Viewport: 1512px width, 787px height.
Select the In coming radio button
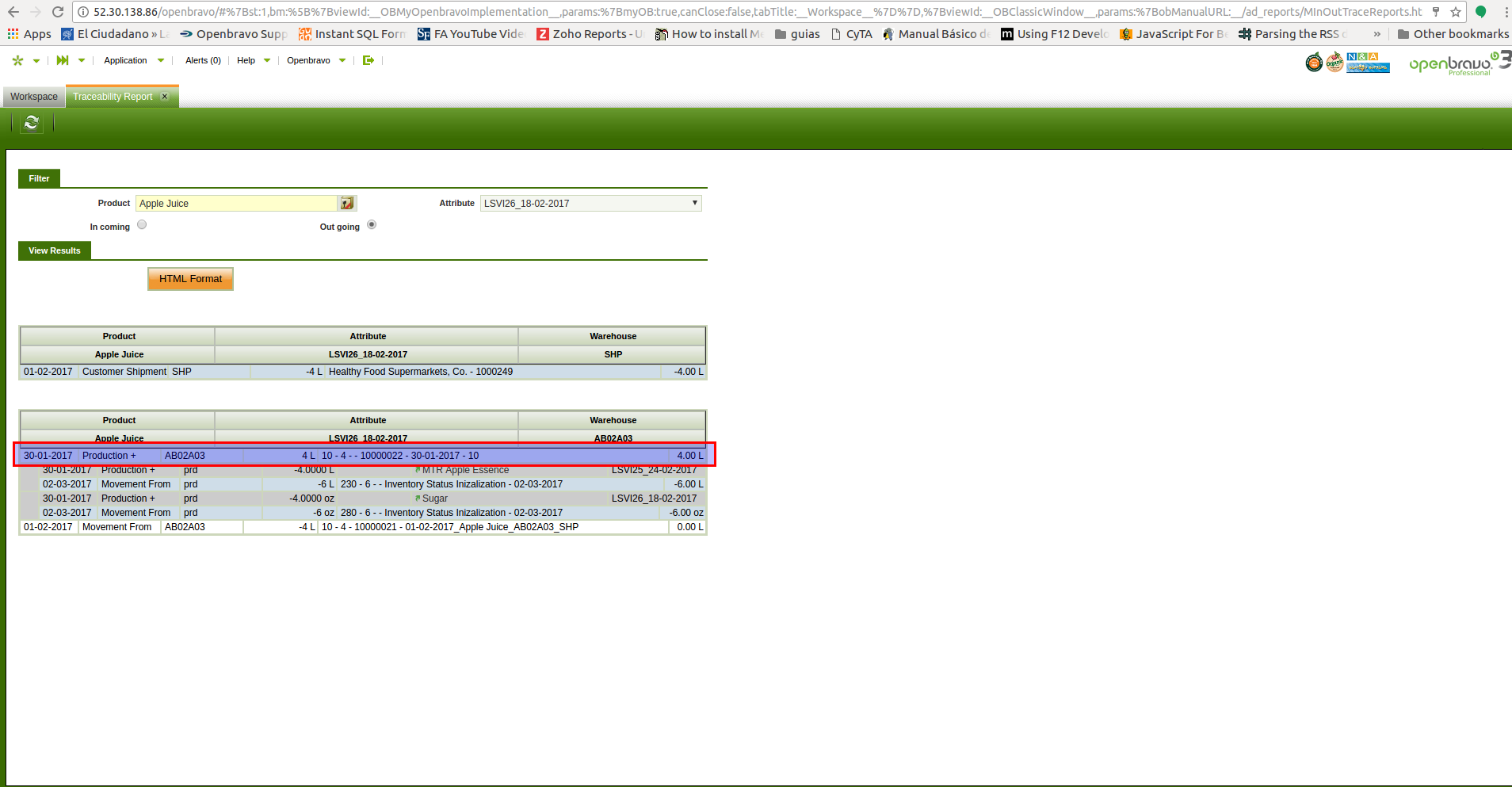point(142,225)
